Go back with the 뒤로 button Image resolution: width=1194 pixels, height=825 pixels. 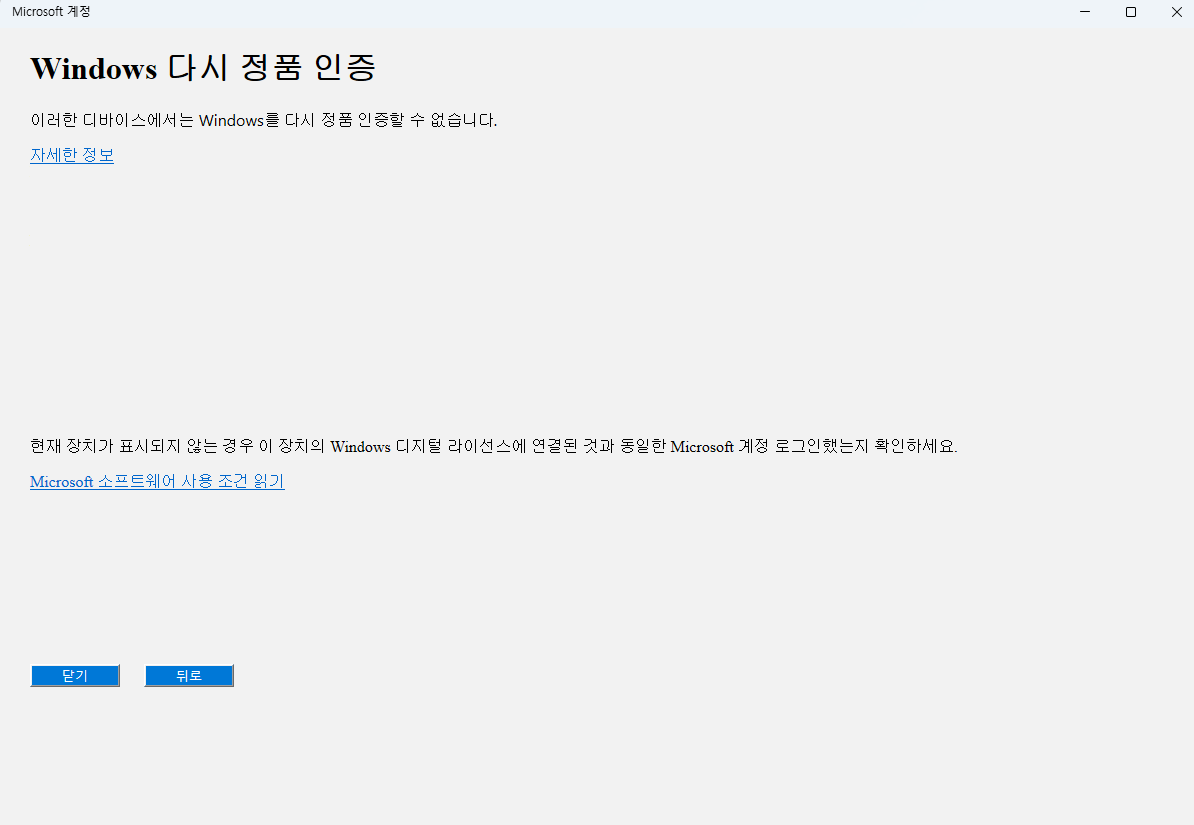coord(189,676)
